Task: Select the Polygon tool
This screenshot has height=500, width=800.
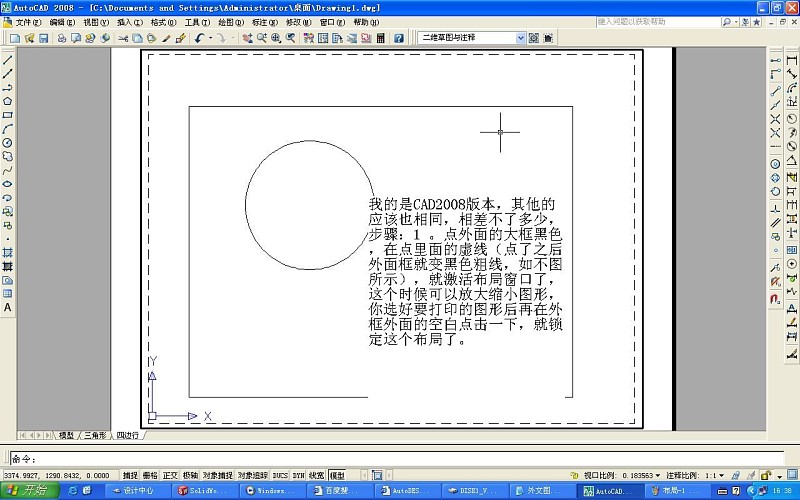Action: point(8,102)
